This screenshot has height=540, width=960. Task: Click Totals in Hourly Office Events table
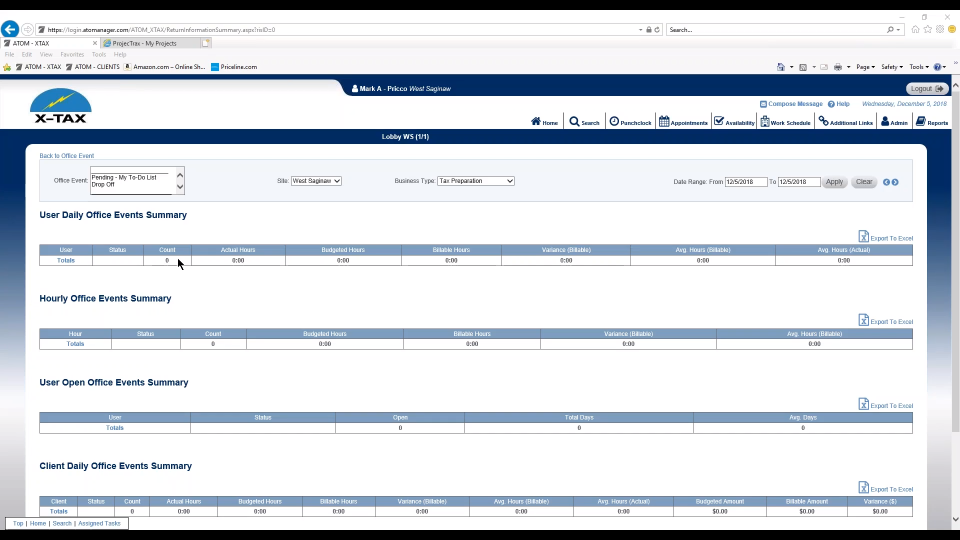(75, 344)
